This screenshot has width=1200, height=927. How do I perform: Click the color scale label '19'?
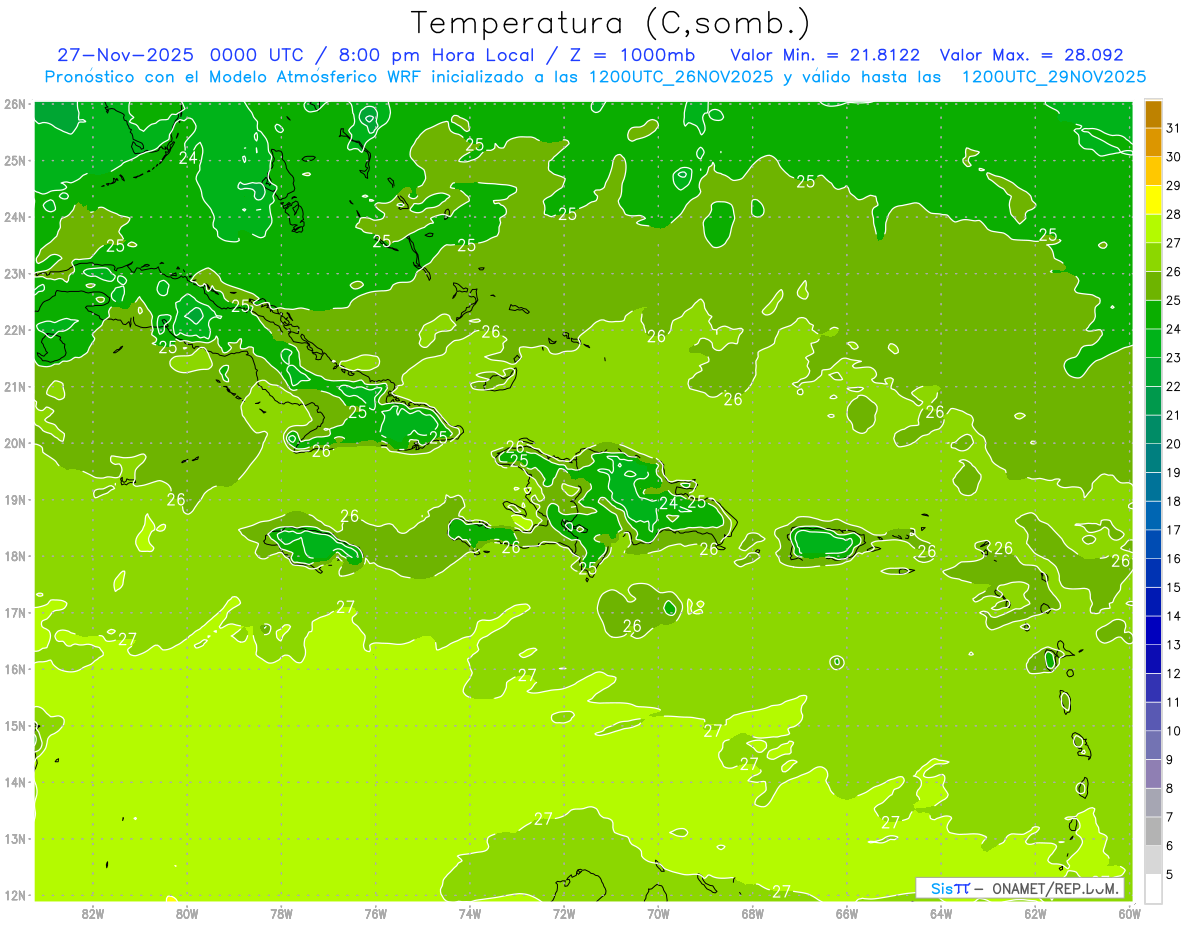pyautogui.click(x=1173, y=472)
